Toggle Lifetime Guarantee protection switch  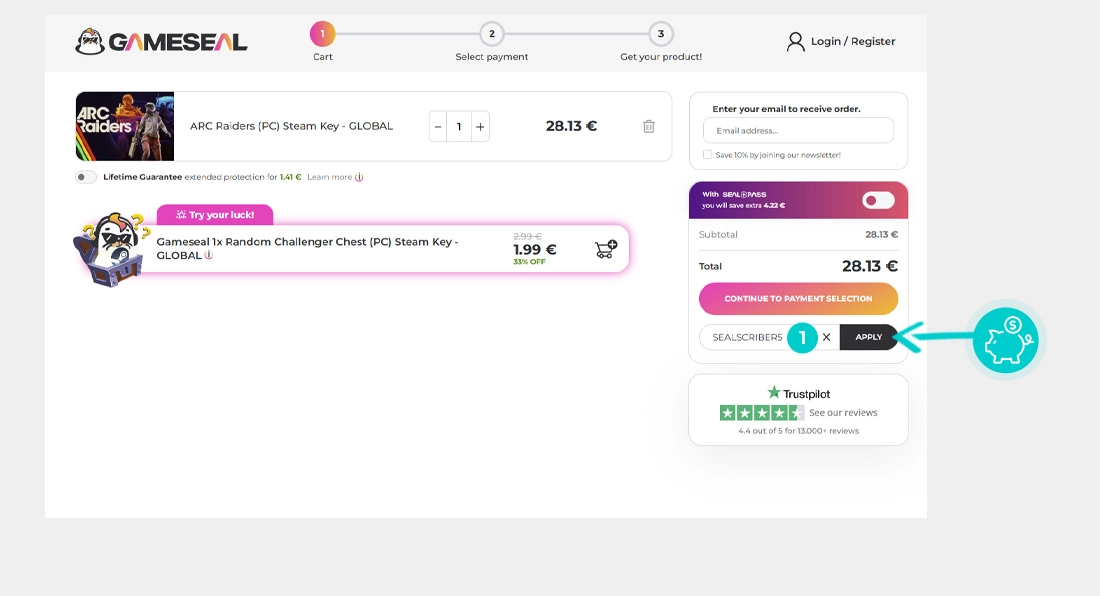coord(86,177)
